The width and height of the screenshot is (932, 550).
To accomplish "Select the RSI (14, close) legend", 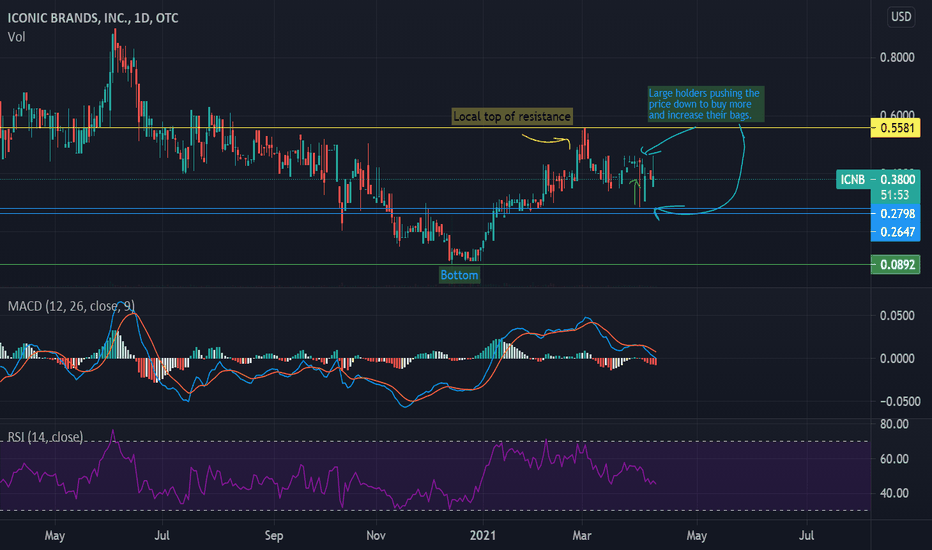I will pos(45,437).
